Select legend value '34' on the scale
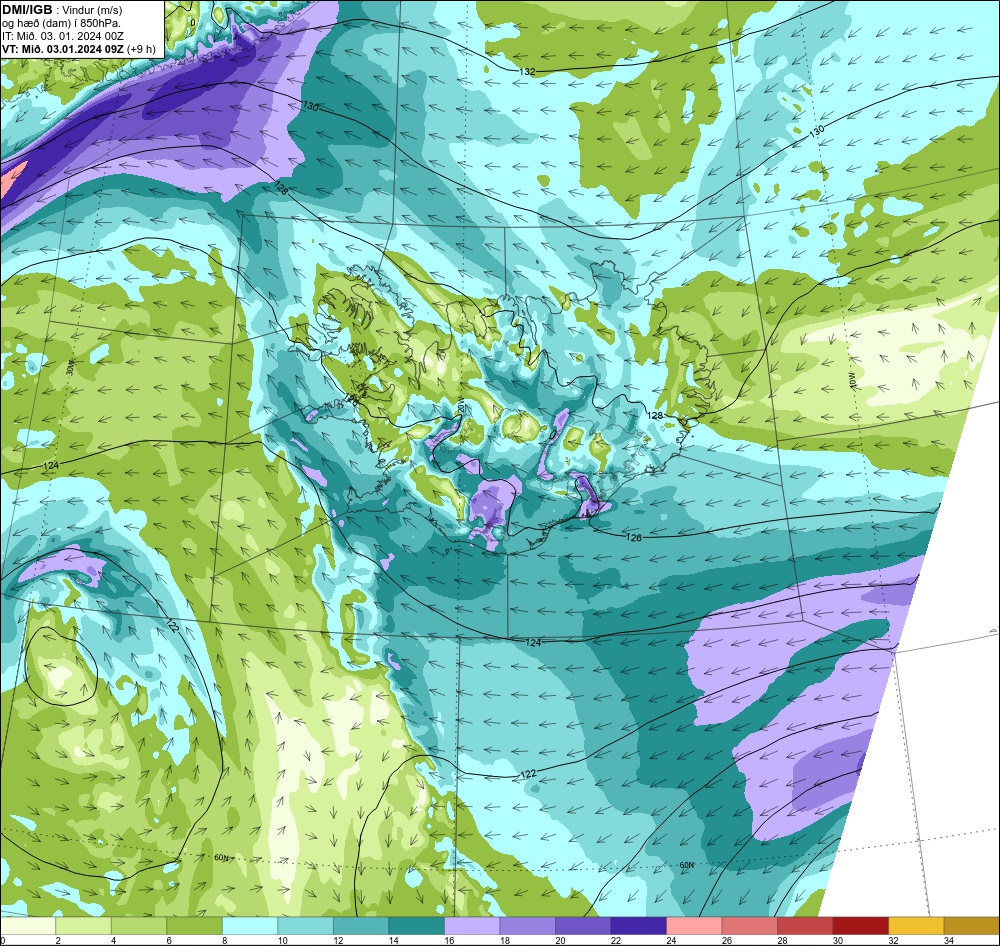 tap(948, 940)
